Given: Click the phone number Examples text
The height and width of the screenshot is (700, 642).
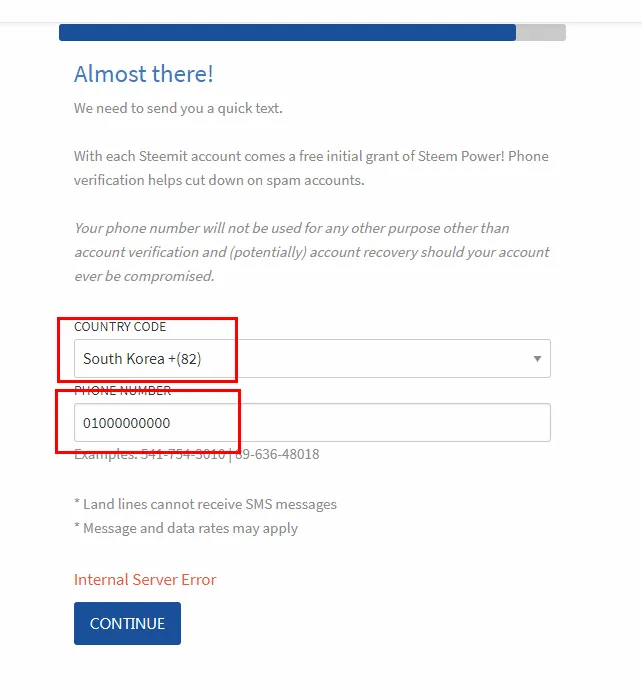Looking at the screenshot, I should click(x=197, y=454).
